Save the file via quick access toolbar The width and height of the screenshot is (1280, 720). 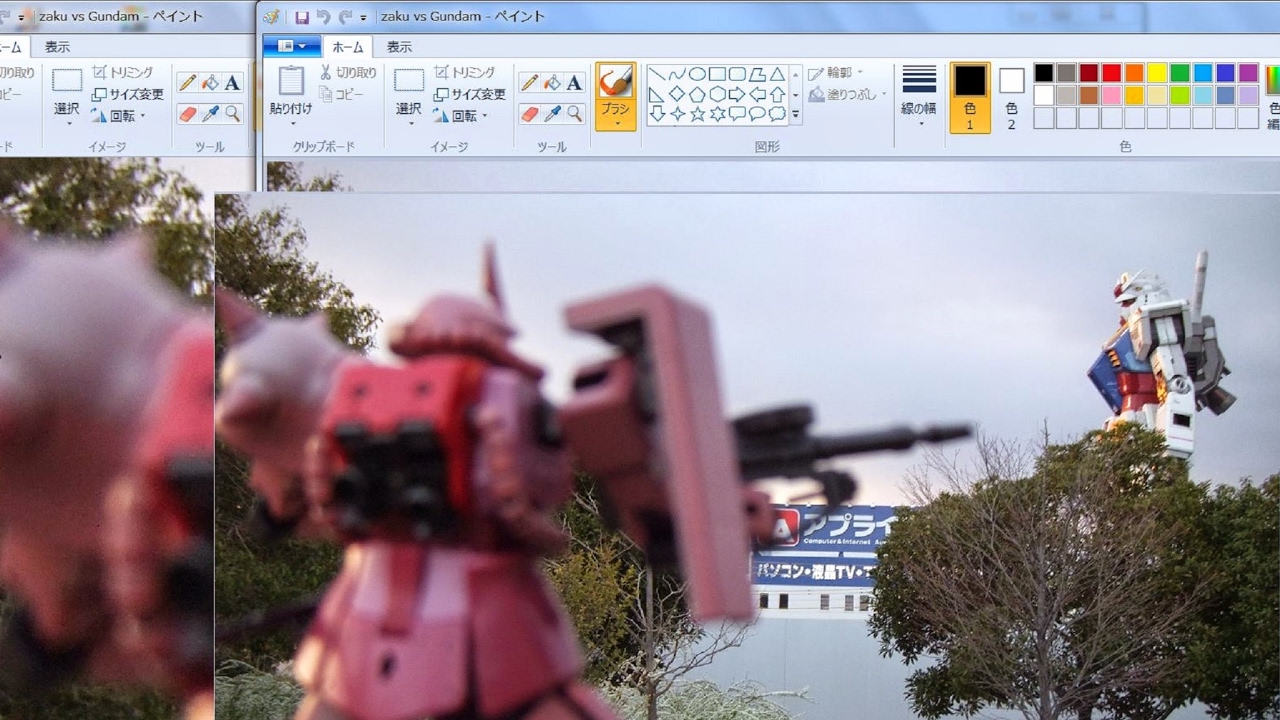pos(302,17)
